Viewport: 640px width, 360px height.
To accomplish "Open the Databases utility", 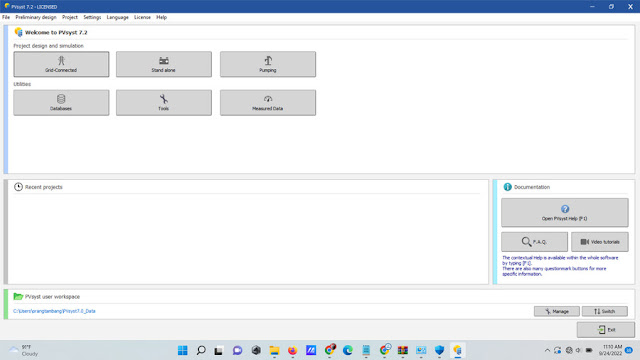I will [61, 102].
